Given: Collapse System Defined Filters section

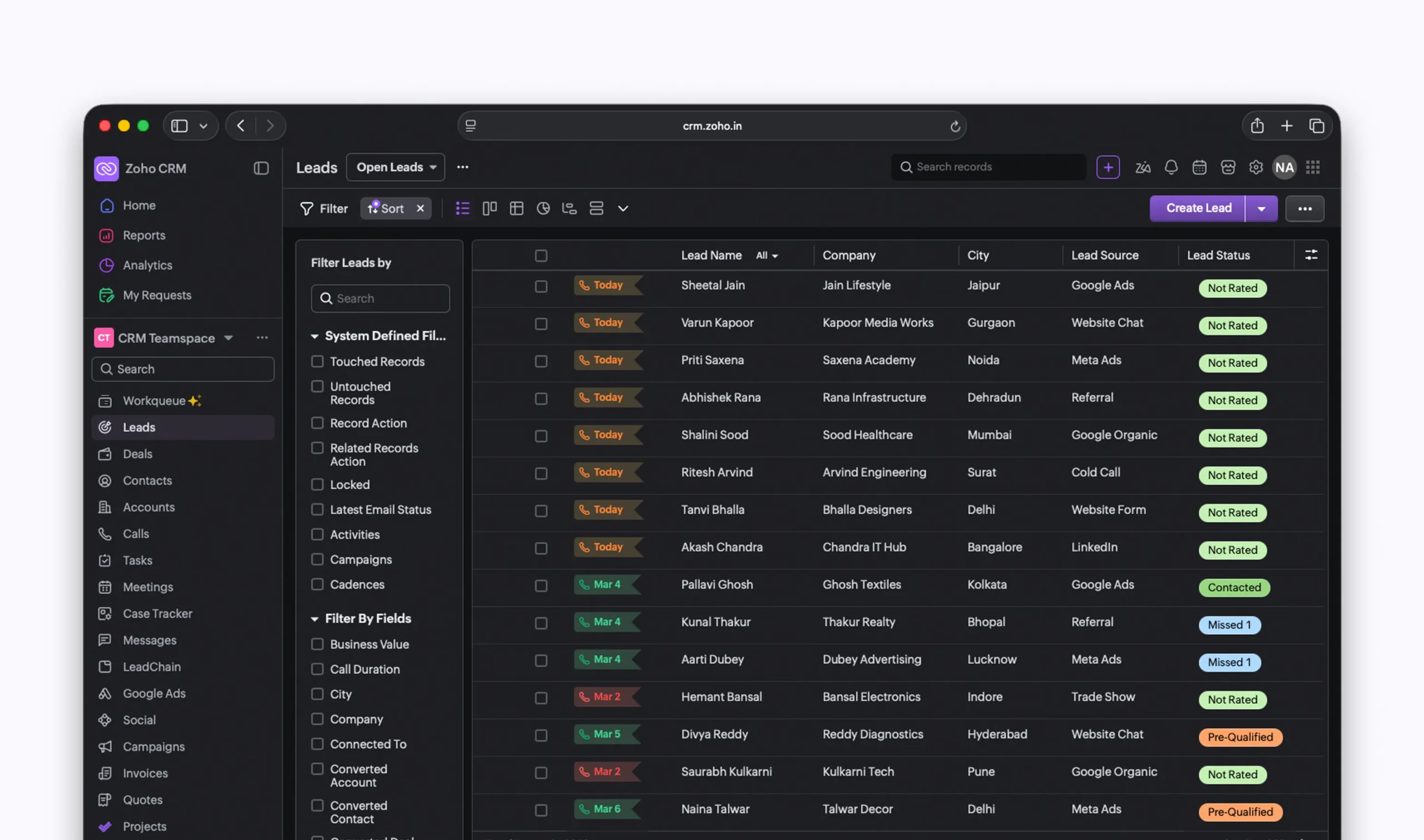Looking at the screenshot, I should point(315,336).
